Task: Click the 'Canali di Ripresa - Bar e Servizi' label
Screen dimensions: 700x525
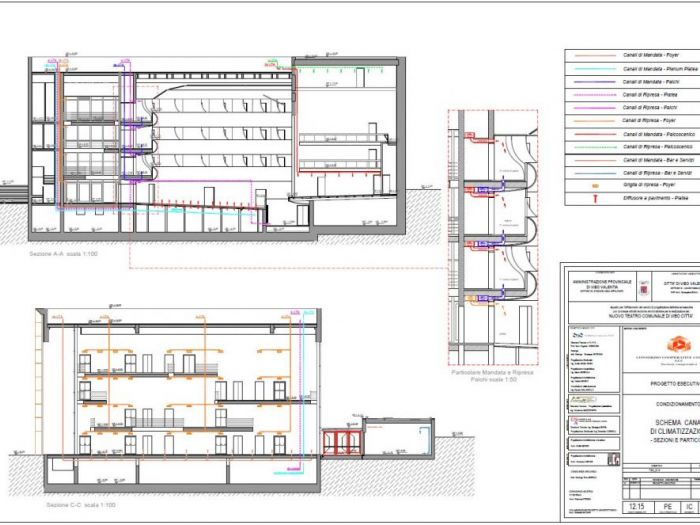Action: [658, 173]
